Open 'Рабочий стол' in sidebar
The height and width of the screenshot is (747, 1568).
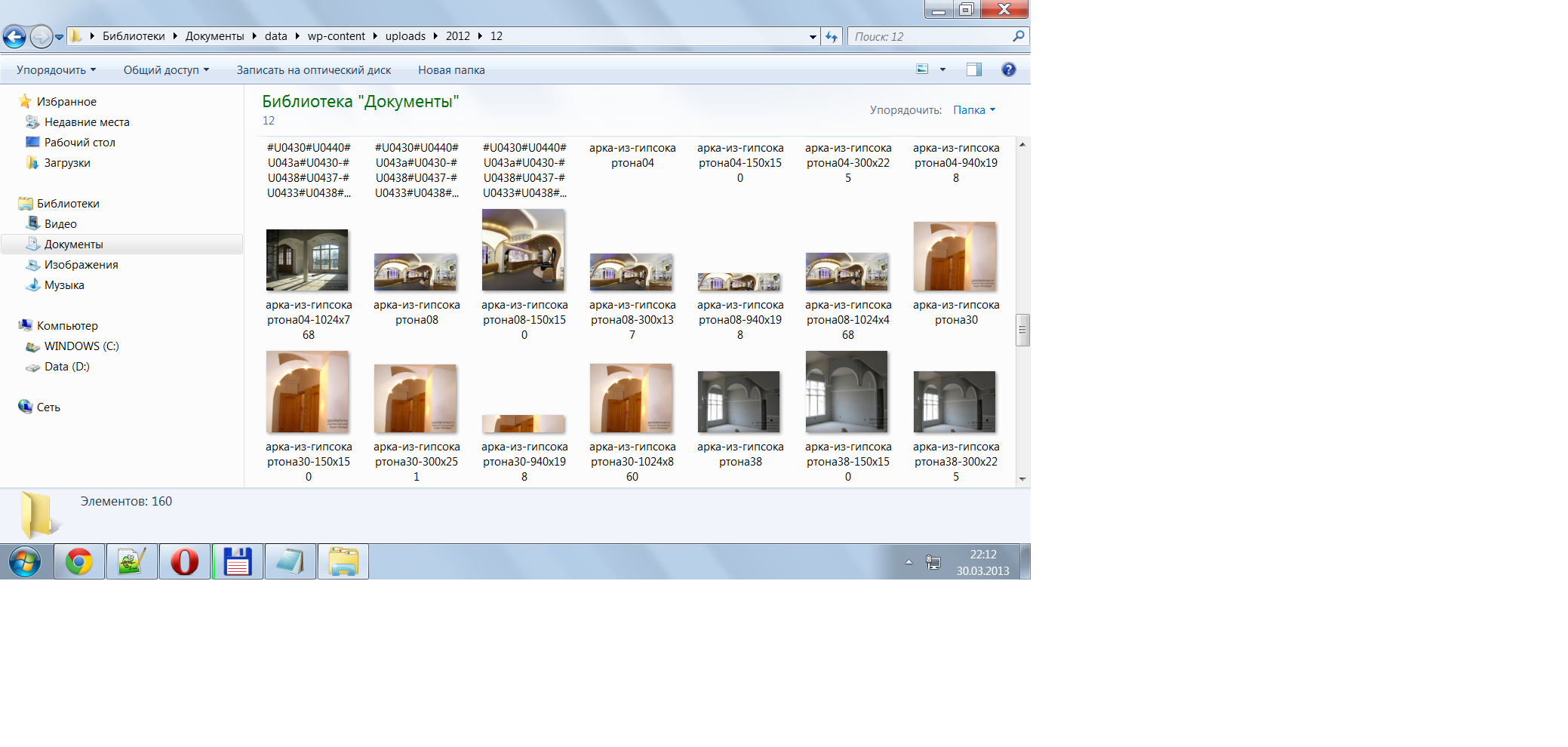pos(79,142)
